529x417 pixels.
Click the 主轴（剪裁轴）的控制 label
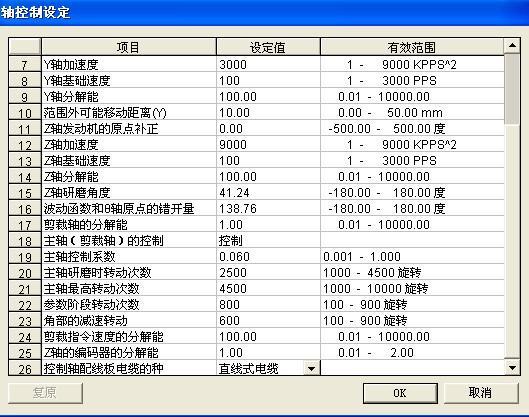(104, 241)
